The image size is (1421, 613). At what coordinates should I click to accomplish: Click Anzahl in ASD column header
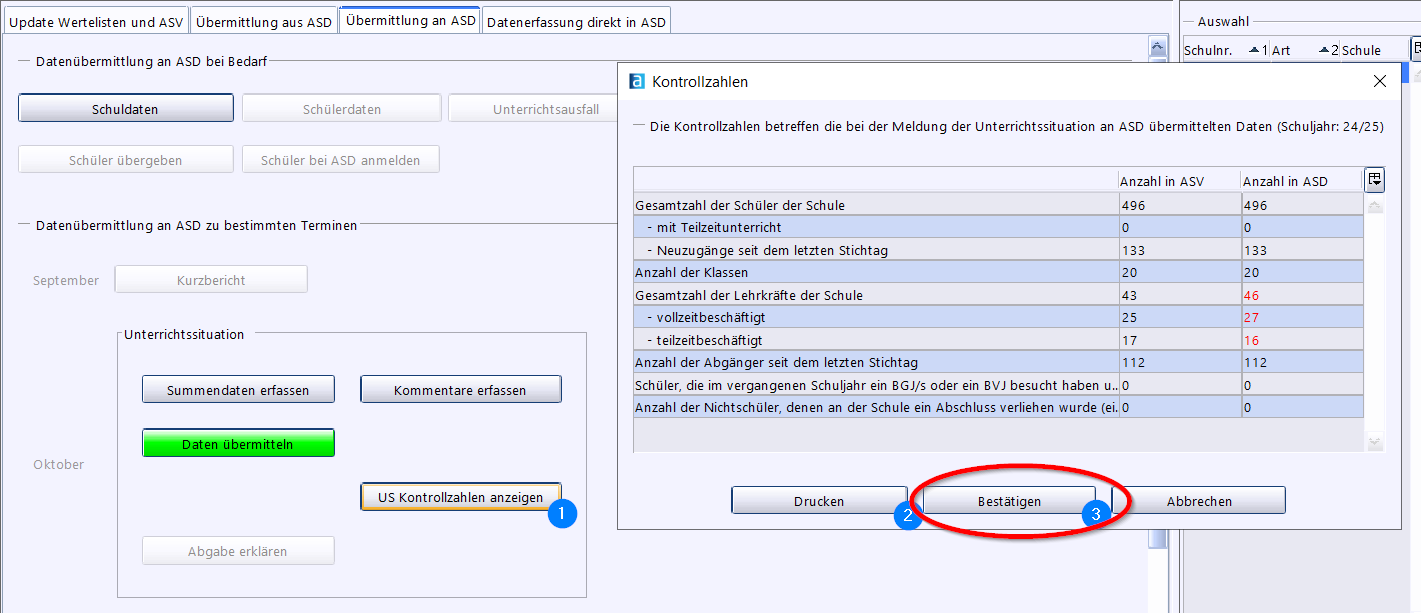[x=1302, y=181]
